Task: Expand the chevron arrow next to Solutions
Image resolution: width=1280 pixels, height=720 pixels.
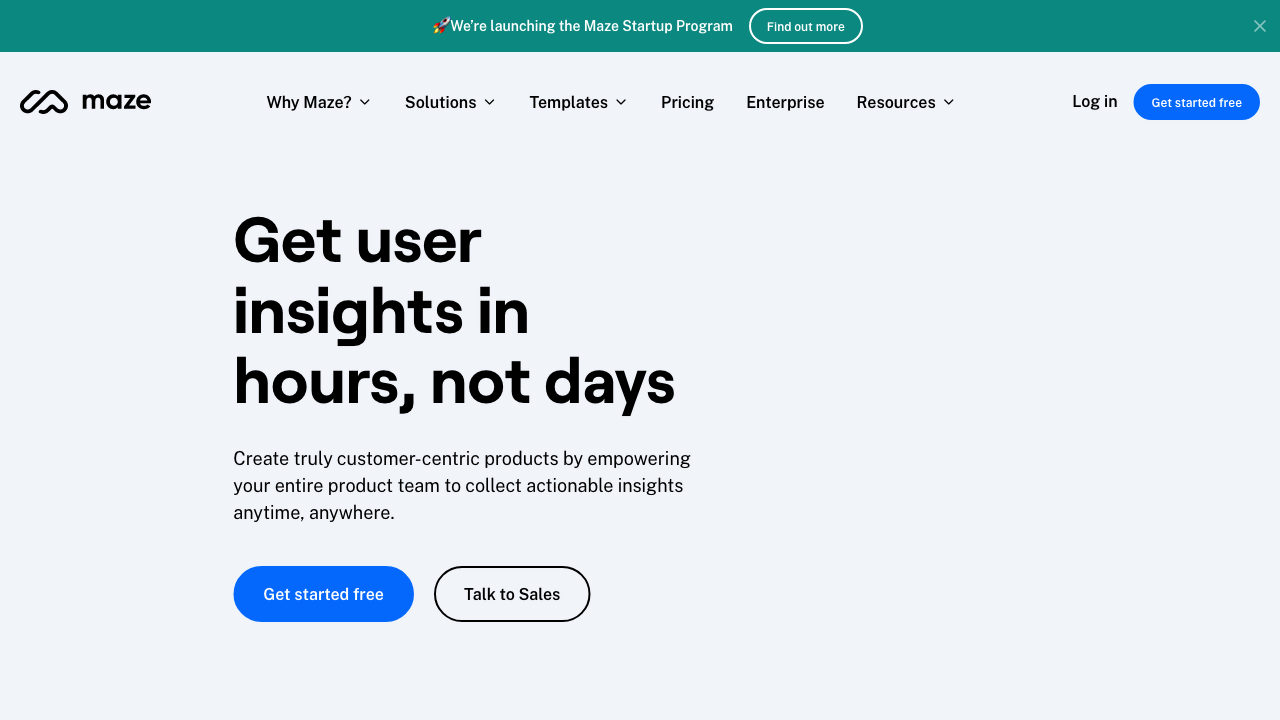Action: click(x=490, y=102)
